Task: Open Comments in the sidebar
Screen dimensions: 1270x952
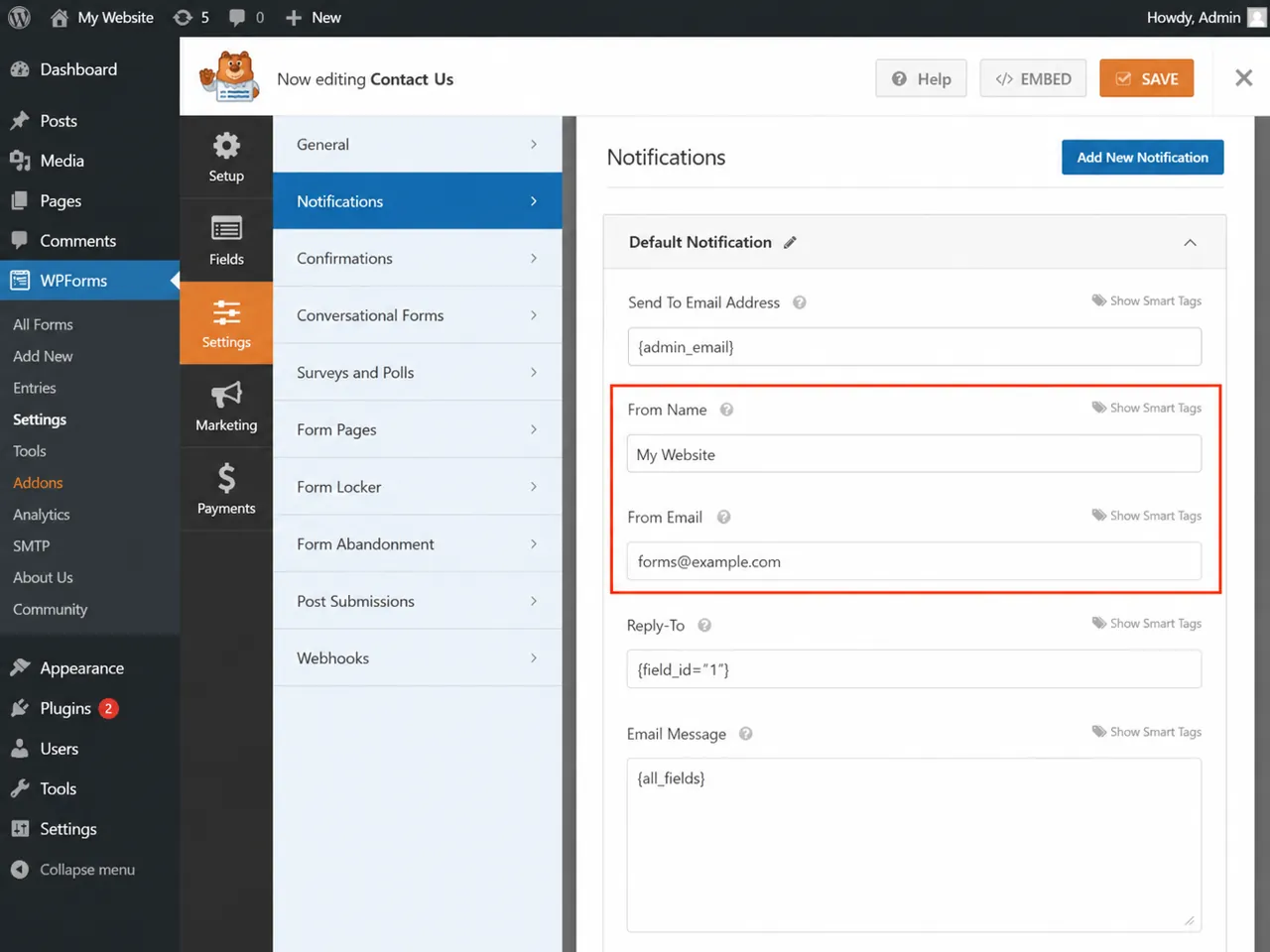Action: pyautogui.click(x=89, y=241)
